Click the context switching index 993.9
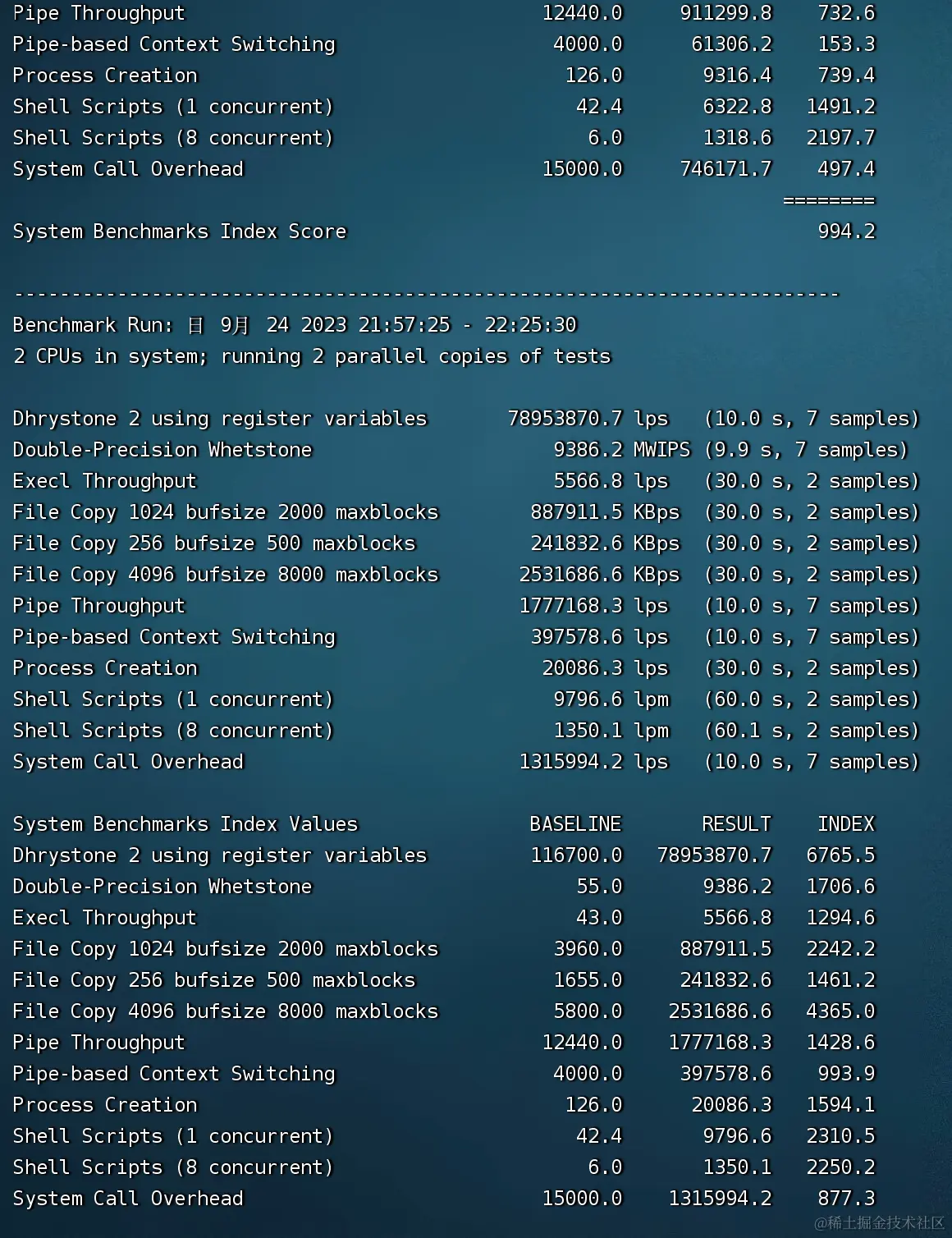952x1238 pixels. 846,1074
